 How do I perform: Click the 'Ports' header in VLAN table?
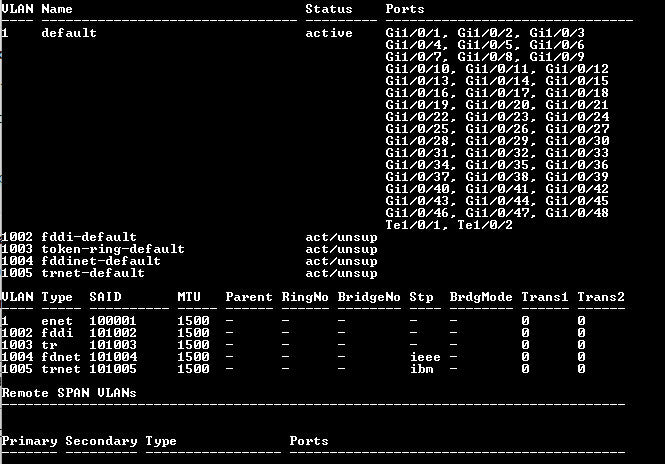pyautogui.click(x=405, y=9)
